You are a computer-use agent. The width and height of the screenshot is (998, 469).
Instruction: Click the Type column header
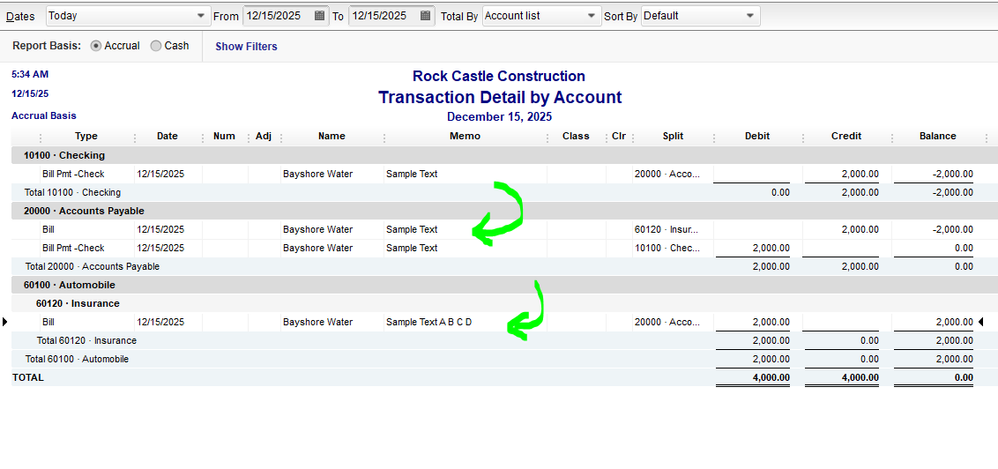[x=86, y=136]
